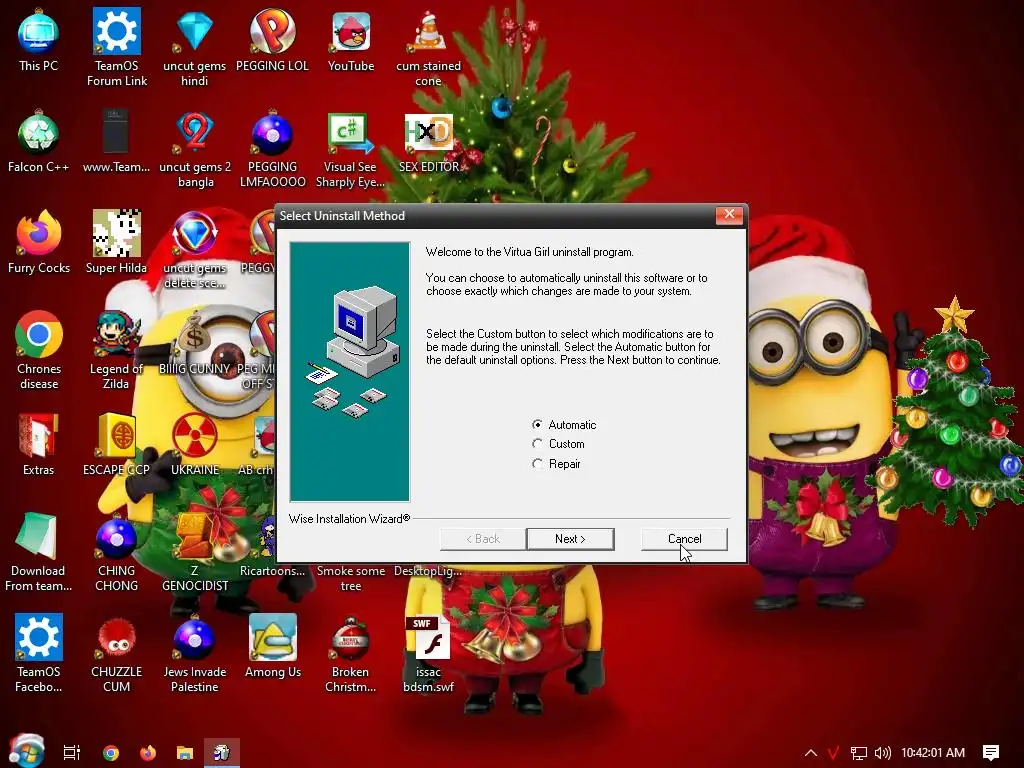Open the This PC desktop icon
Viewport: 1024px width, 768px height.
coord(39,40)
